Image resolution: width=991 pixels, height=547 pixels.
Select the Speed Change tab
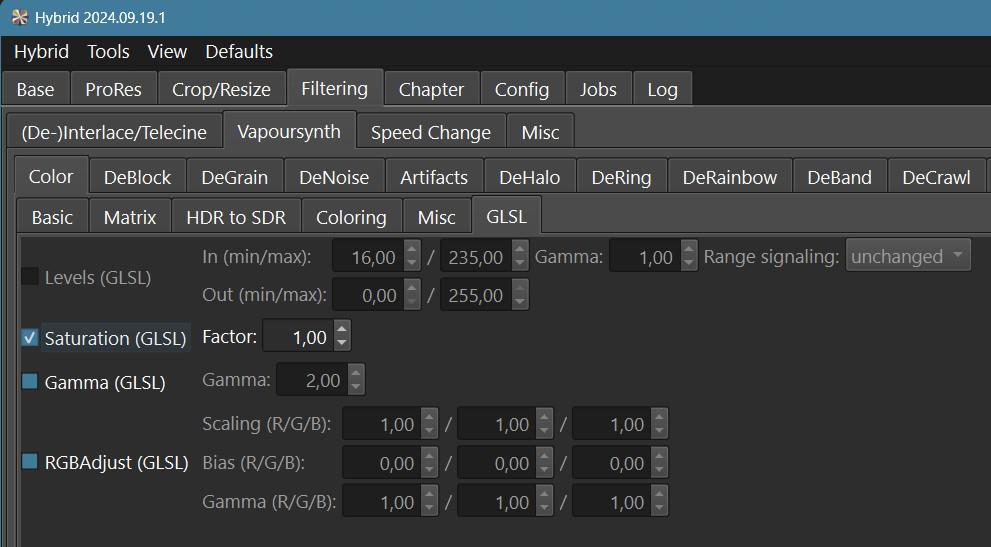point(430,132)
